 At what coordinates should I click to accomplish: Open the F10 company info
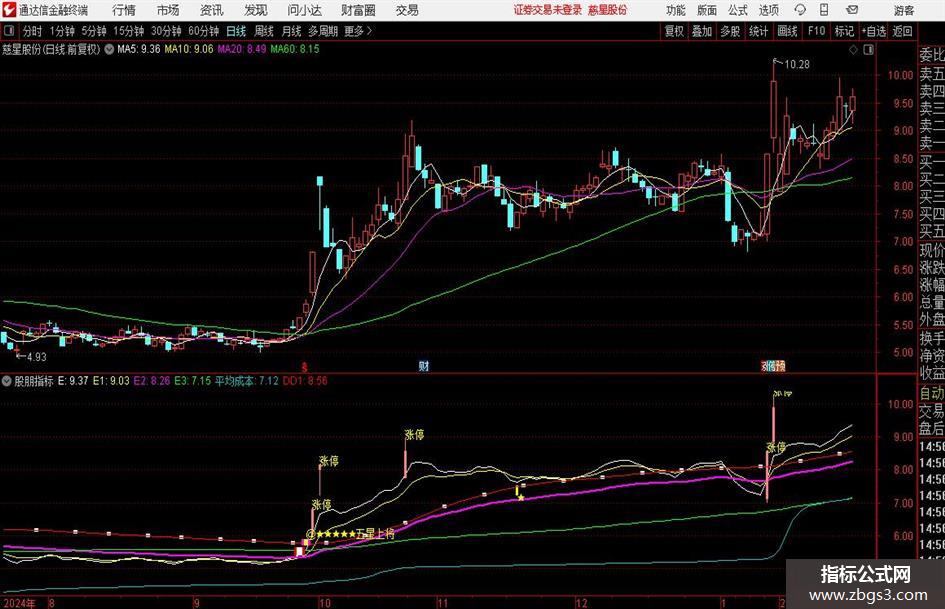pos(816,31)
